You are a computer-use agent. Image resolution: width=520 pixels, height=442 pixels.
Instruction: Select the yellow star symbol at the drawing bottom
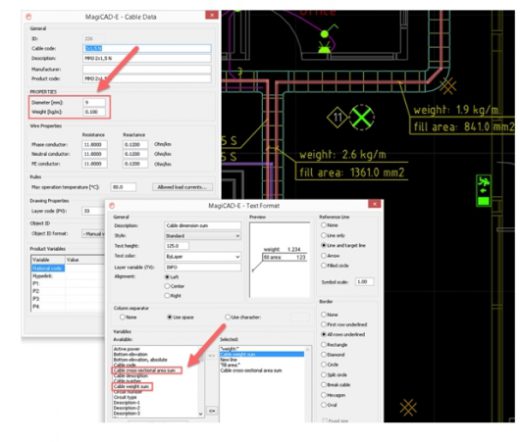point(408,407)
